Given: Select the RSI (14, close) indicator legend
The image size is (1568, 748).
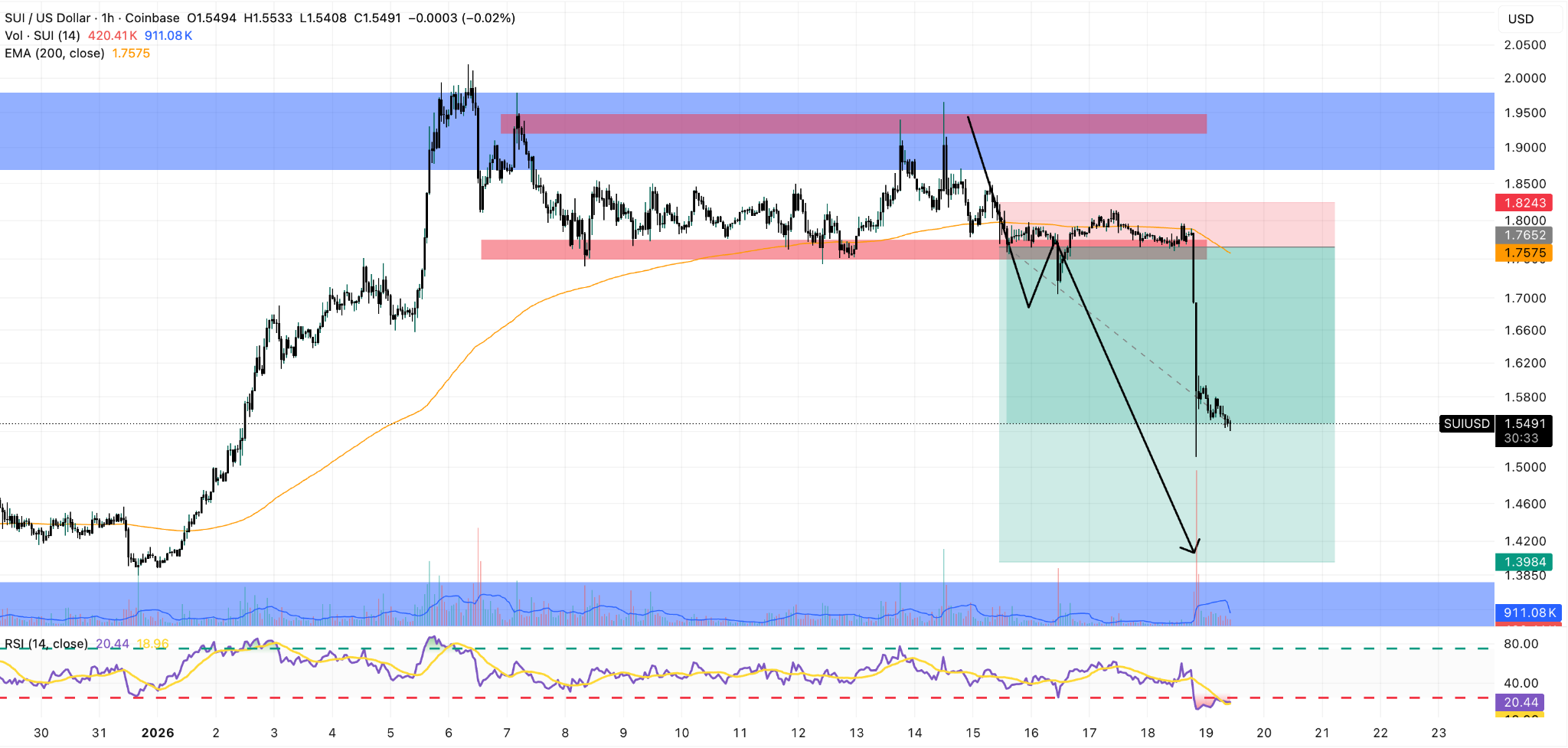Looking at the screenshot, I should point(46,644).
